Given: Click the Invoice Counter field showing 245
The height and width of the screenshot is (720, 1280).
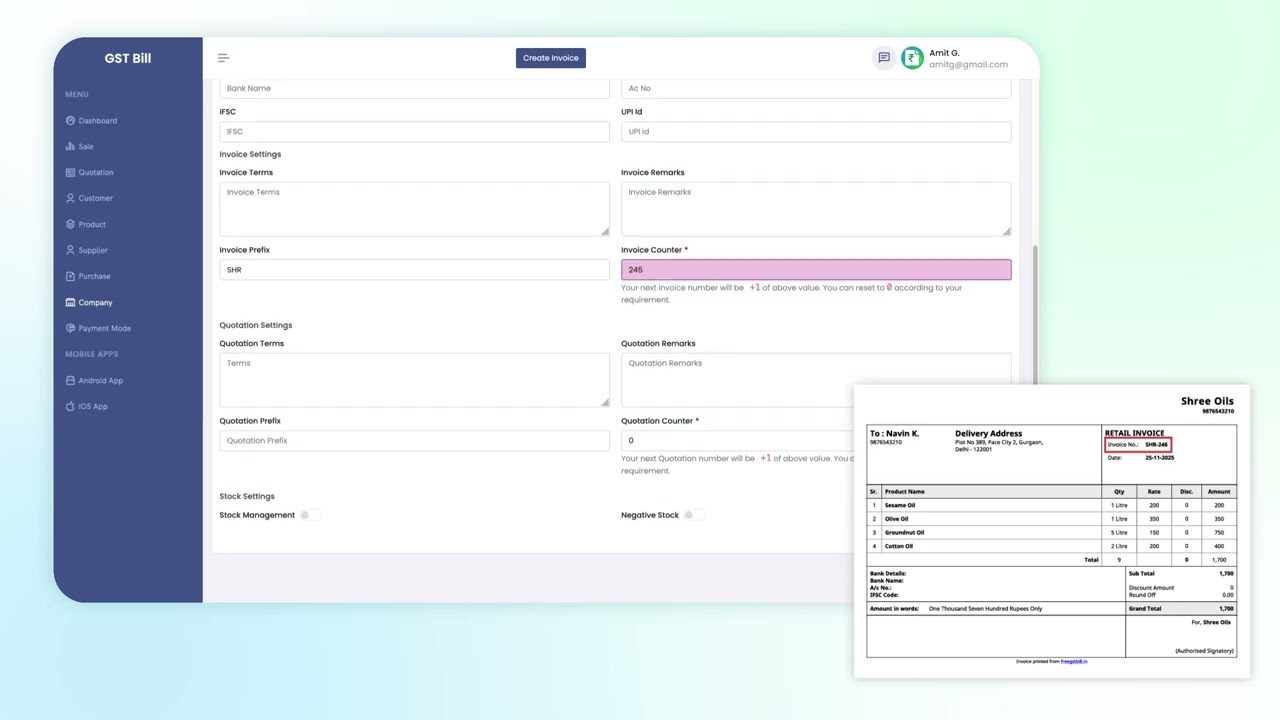Looking at the screenshot, I should (x=816, y=270).
